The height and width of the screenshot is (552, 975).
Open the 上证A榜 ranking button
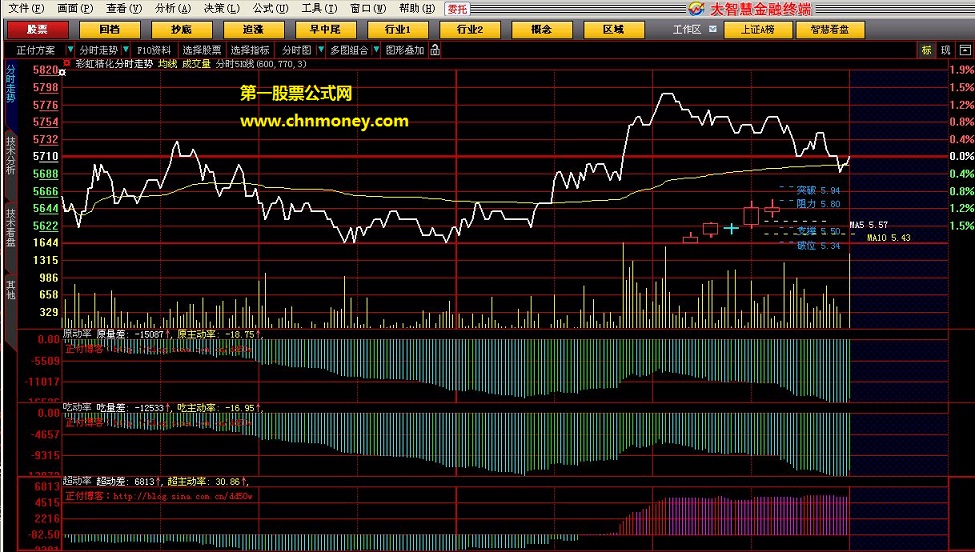pyautogui.click(x=758, y=29)
